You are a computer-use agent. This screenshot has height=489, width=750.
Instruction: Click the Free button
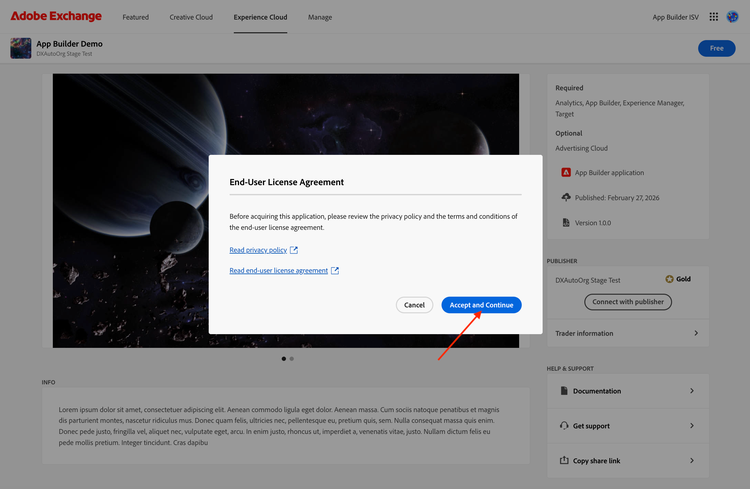pyautogui.click(x=717, y=48)
